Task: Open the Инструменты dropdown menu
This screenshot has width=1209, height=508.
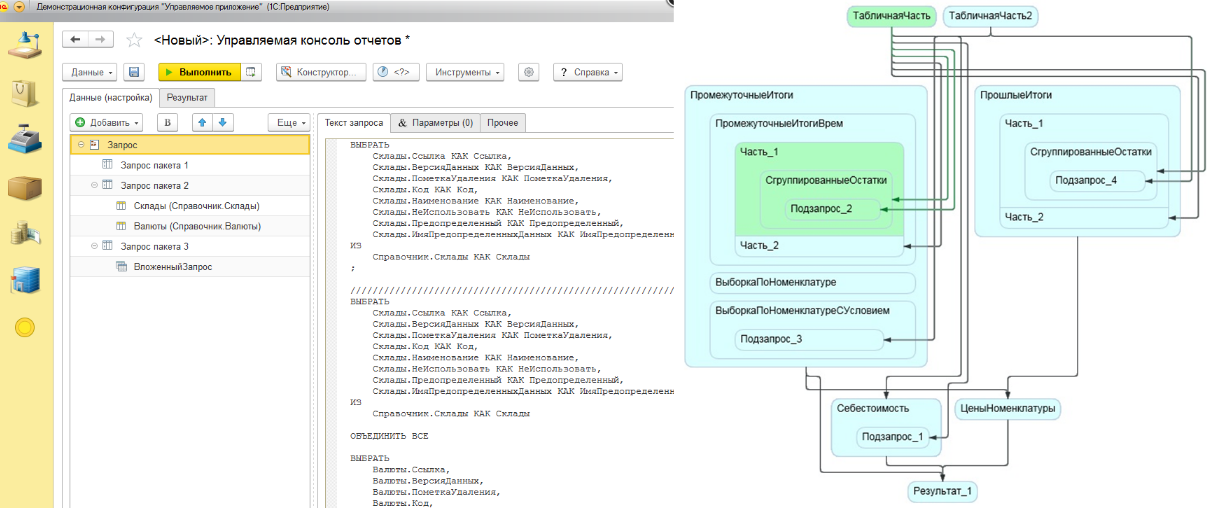Action: pyautogui.click(x=464, y=72)
